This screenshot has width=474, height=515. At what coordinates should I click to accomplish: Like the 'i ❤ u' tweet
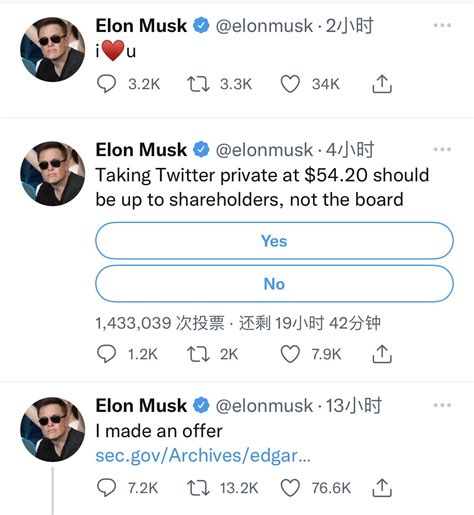[x=290, y=84]
